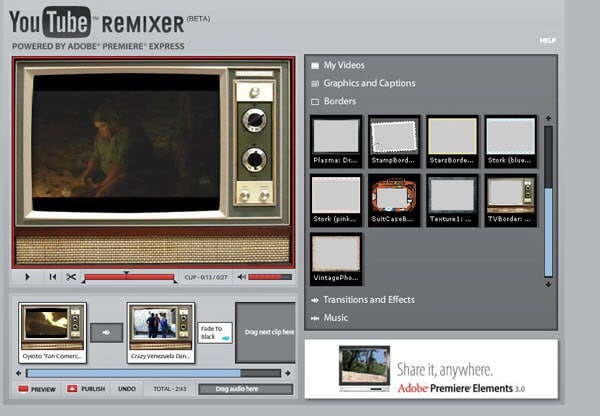Click transition slot between the two clips
Screen dimensions: 600x416
pos(106,333)
